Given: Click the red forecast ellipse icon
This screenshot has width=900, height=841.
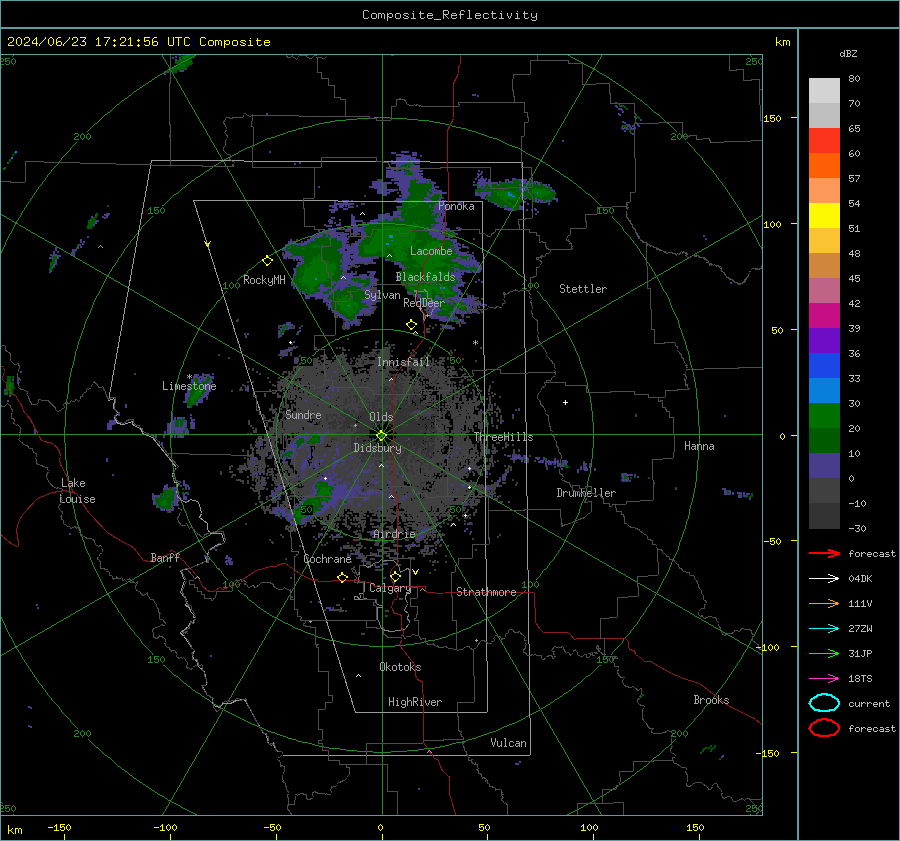Looking at the screenshot, I should point(824,728).
